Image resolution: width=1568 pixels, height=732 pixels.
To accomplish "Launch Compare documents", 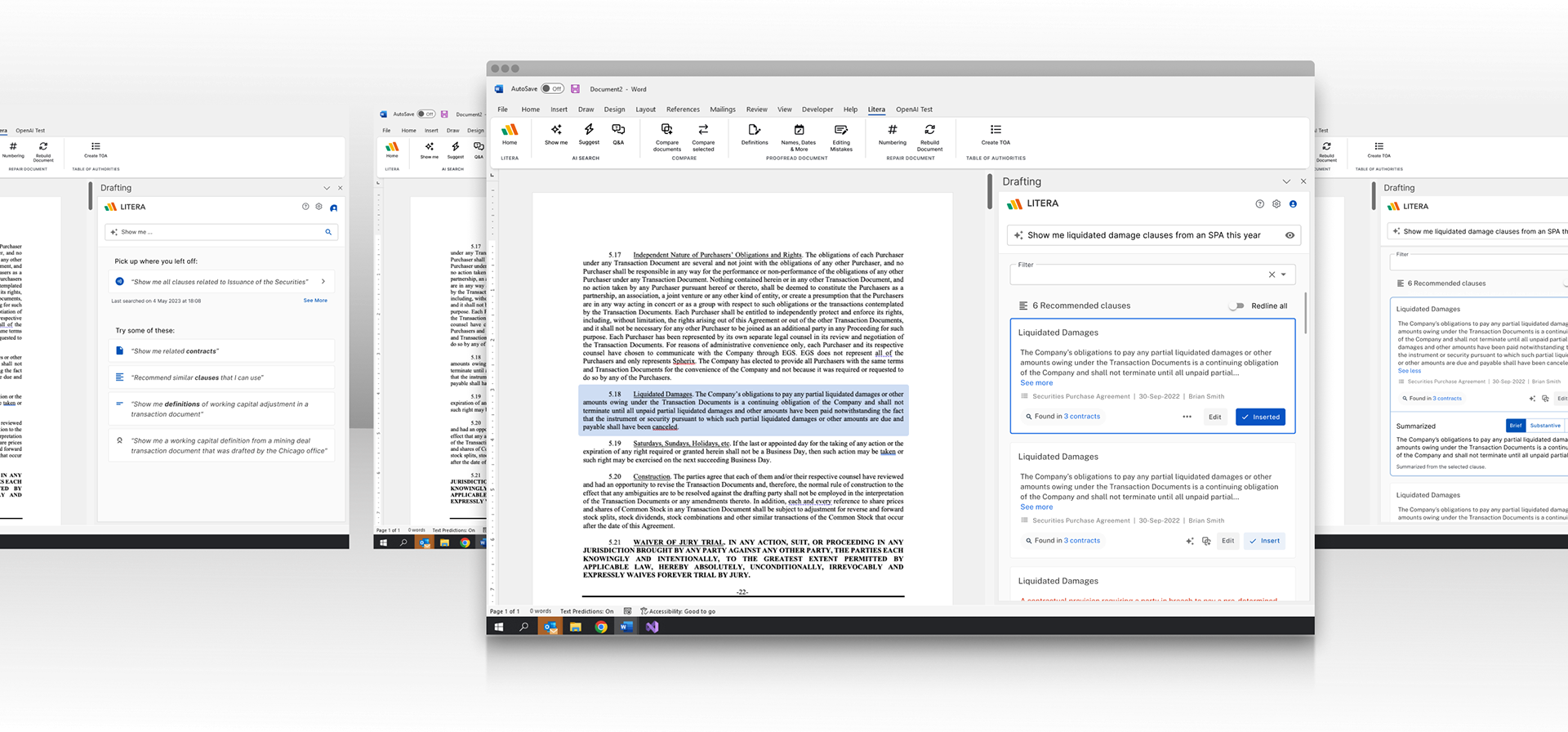I will (667, 137).
